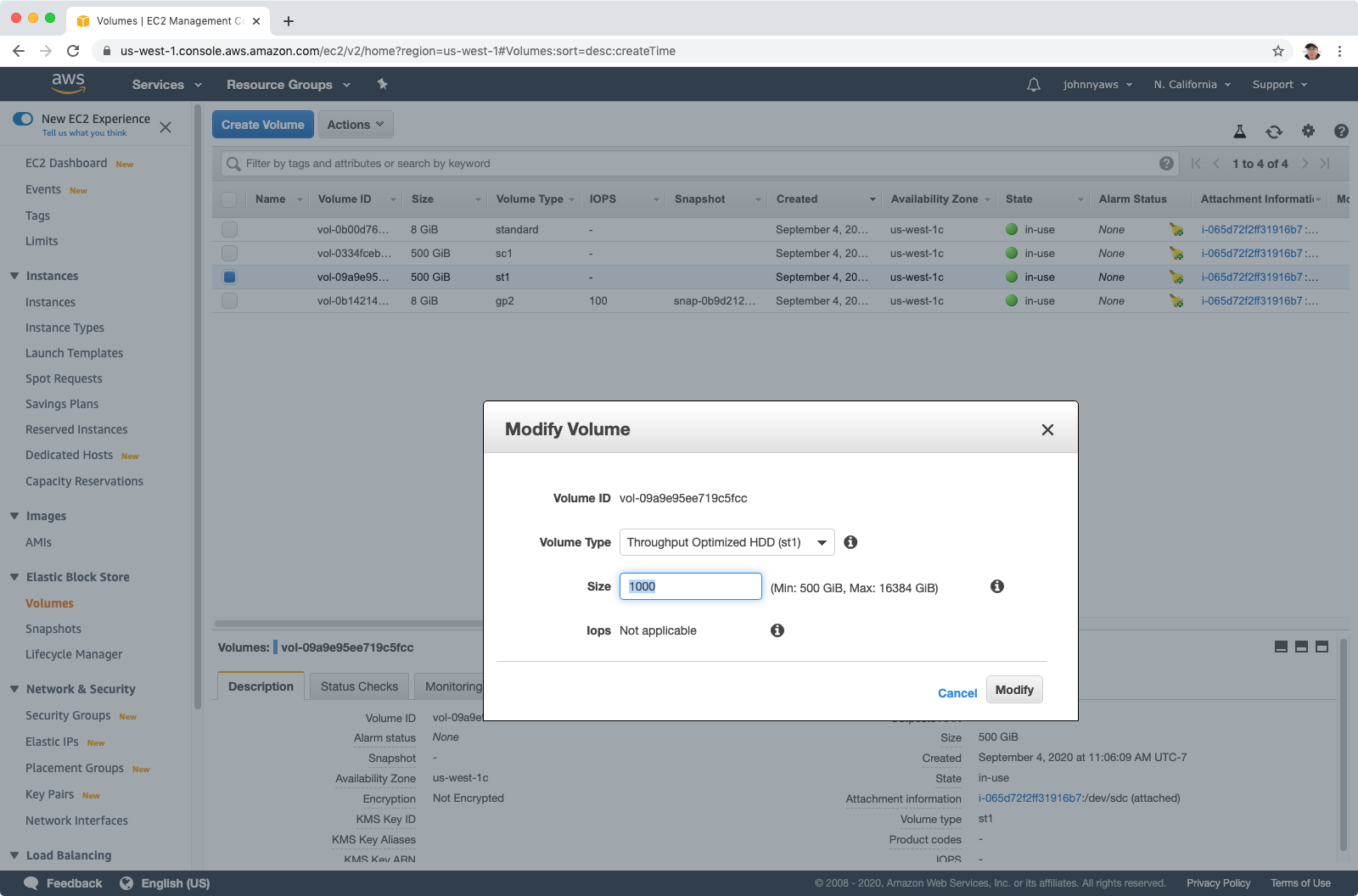1358x896 pixels.
Task: Click the pin shortcut icon in navbar
Action: [x=382, y=84]
